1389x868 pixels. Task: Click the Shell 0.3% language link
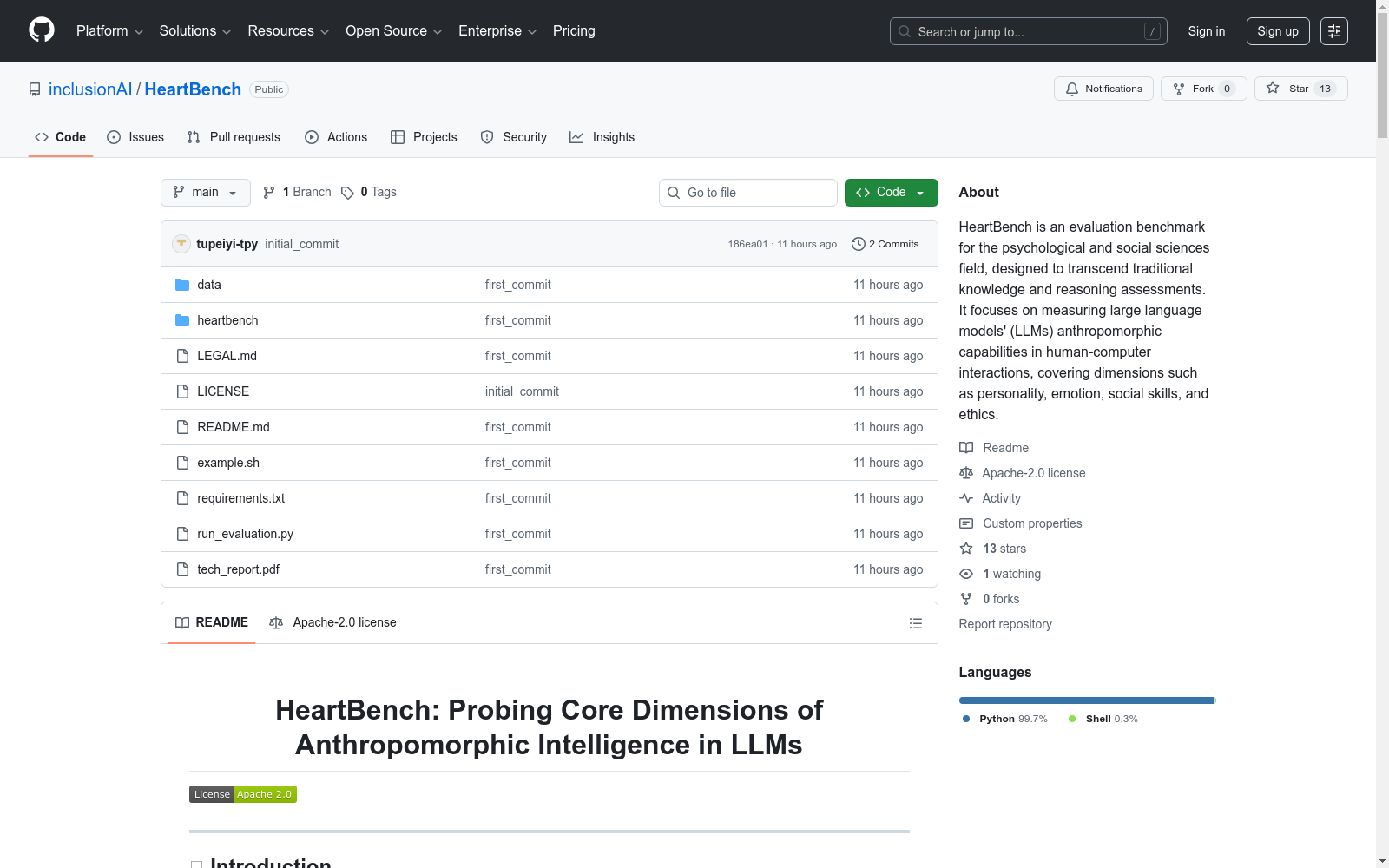1103,719
